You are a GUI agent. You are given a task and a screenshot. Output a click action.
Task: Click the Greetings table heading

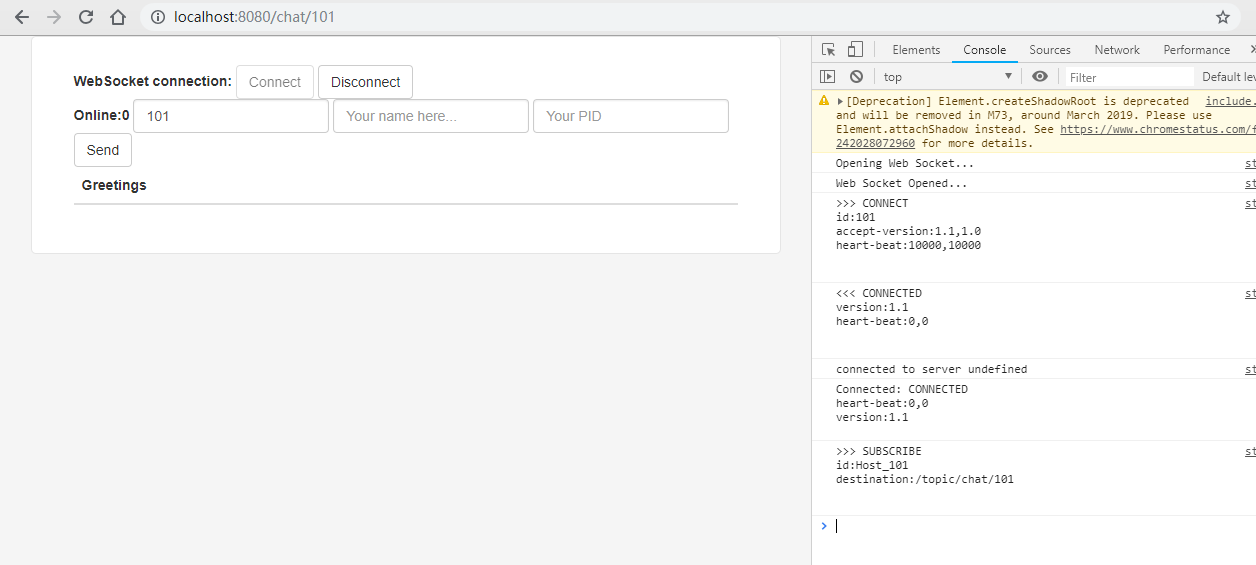(x=114, y=185)
